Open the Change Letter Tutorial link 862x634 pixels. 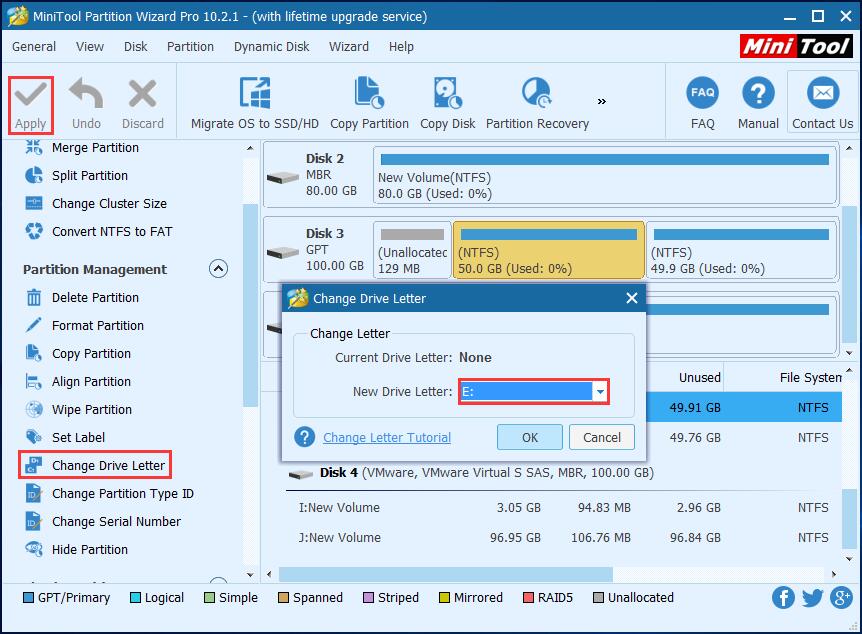[387, 437]
